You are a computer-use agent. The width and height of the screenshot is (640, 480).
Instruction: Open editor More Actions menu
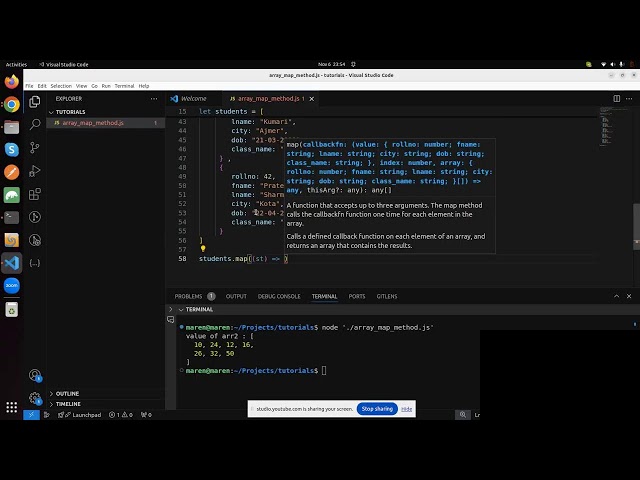pos(629,98)
